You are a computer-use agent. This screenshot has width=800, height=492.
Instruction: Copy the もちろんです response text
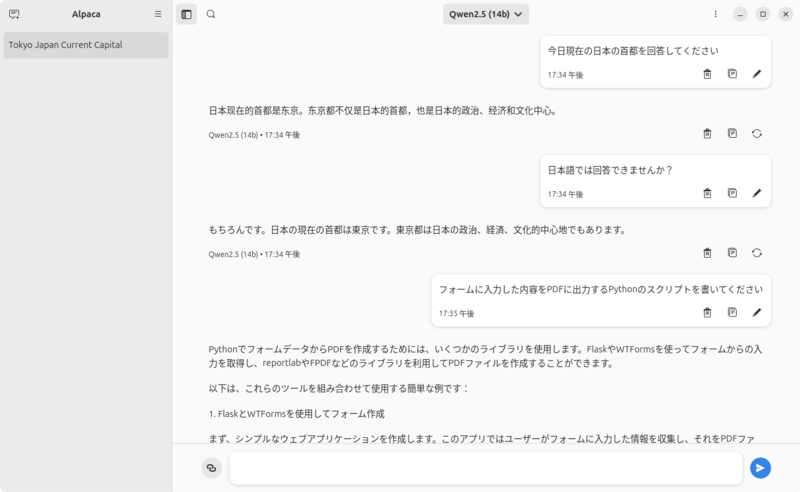point(732,253)
